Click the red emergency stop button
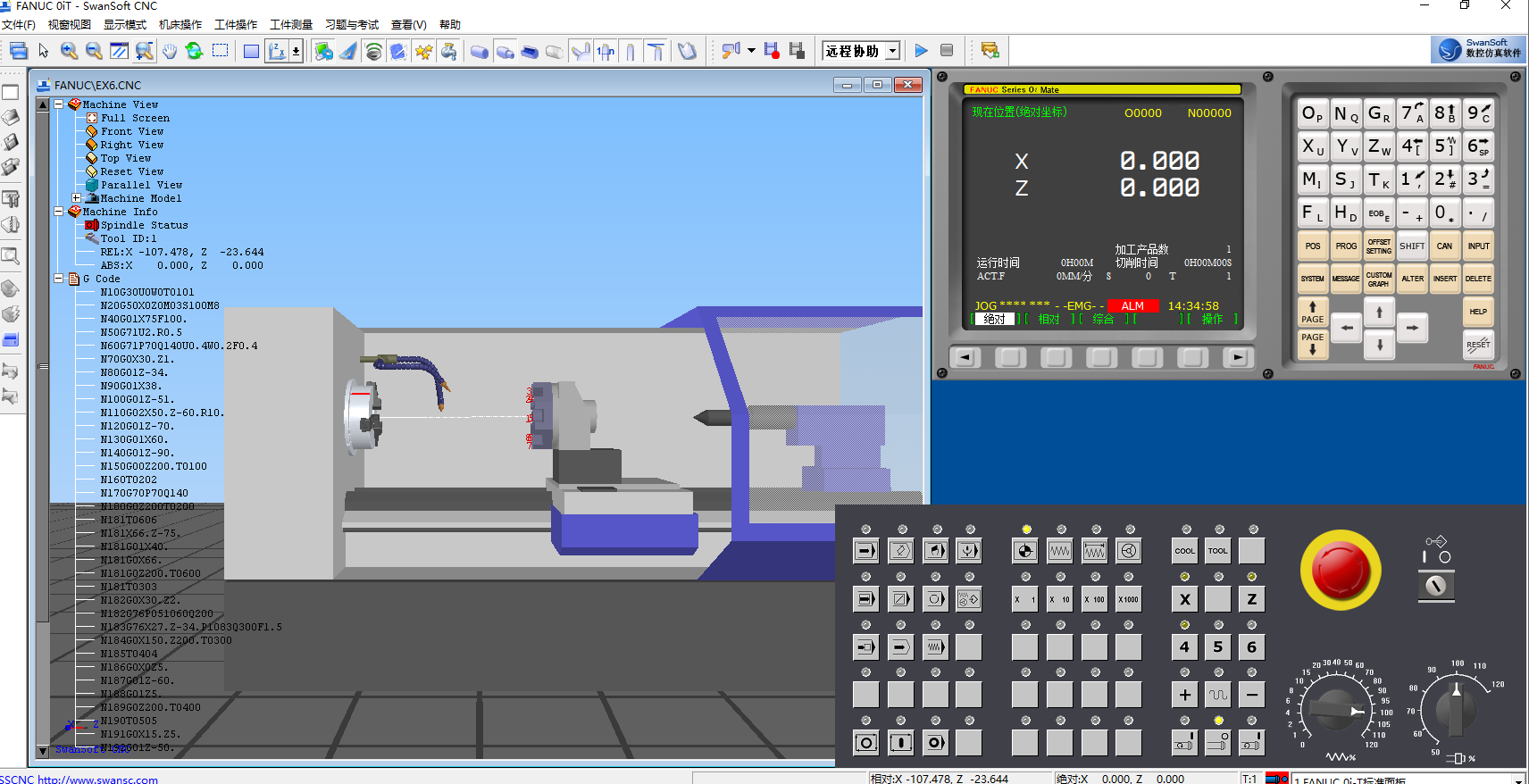The image size is (1529, 784). pos(1340,570)
